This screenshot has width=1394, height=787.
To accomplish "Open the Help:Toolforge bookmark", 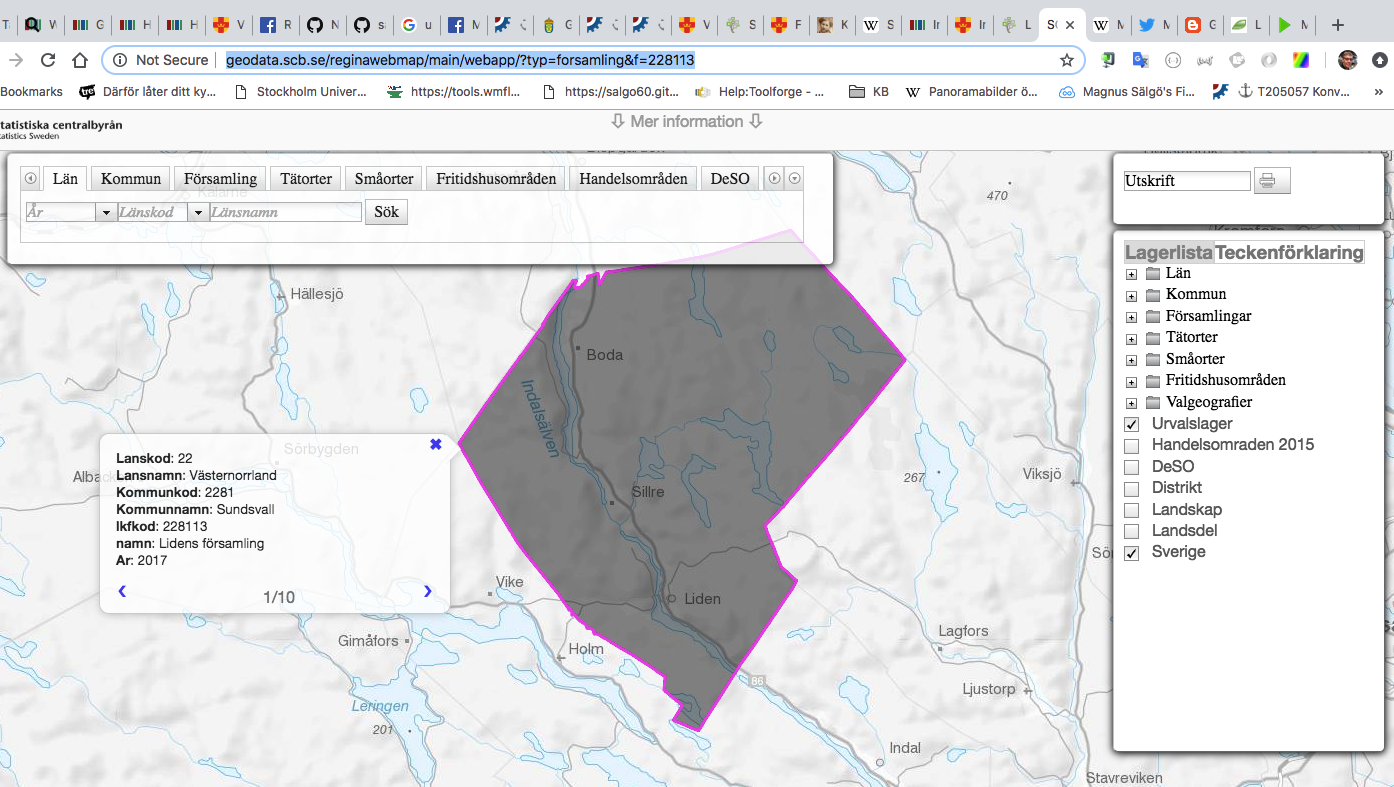I will (760, 91).
